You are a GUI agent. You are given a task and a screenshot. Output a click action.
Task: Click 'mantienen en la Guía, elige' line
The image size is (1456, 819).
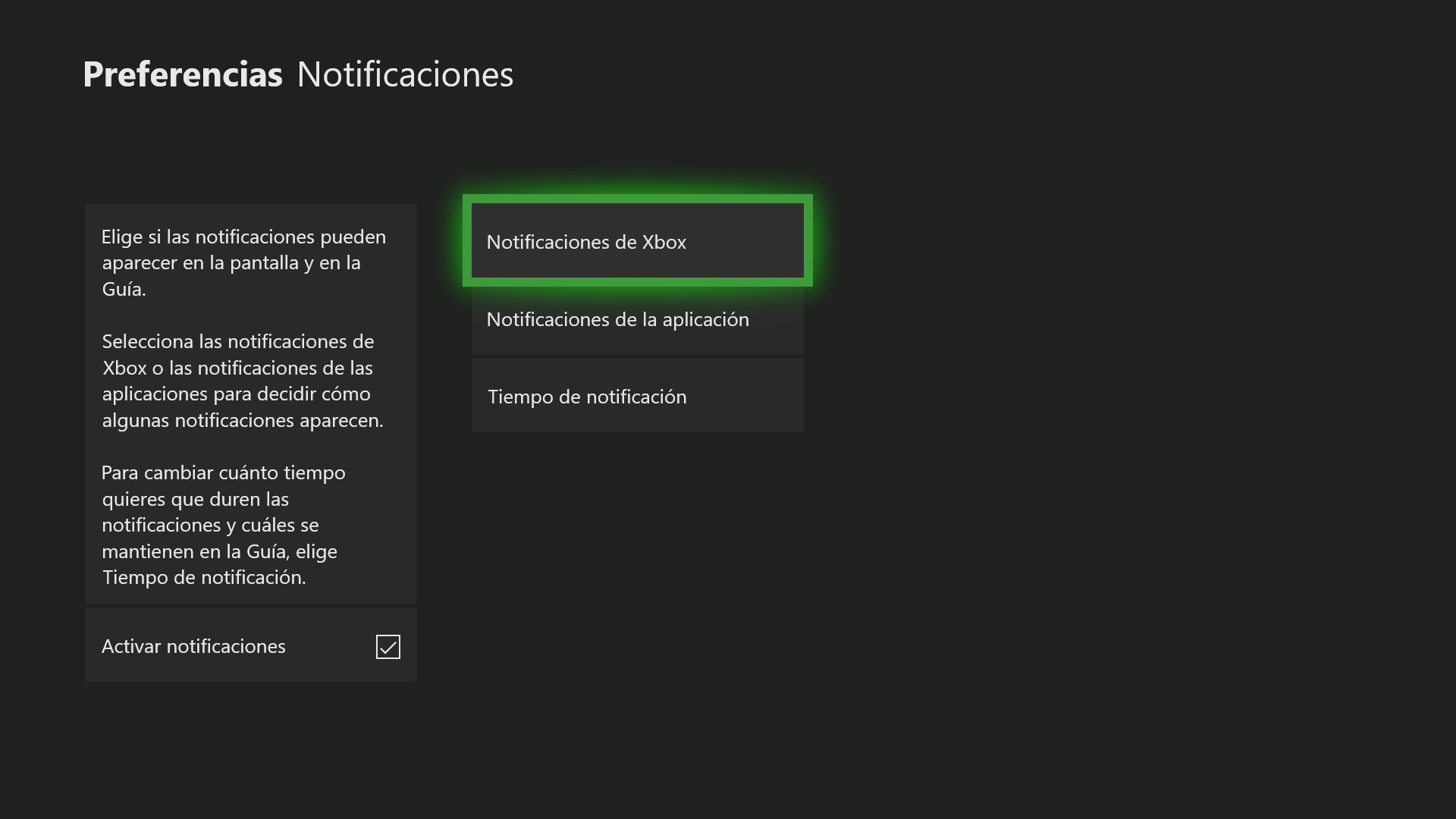(x=219, y=551)
